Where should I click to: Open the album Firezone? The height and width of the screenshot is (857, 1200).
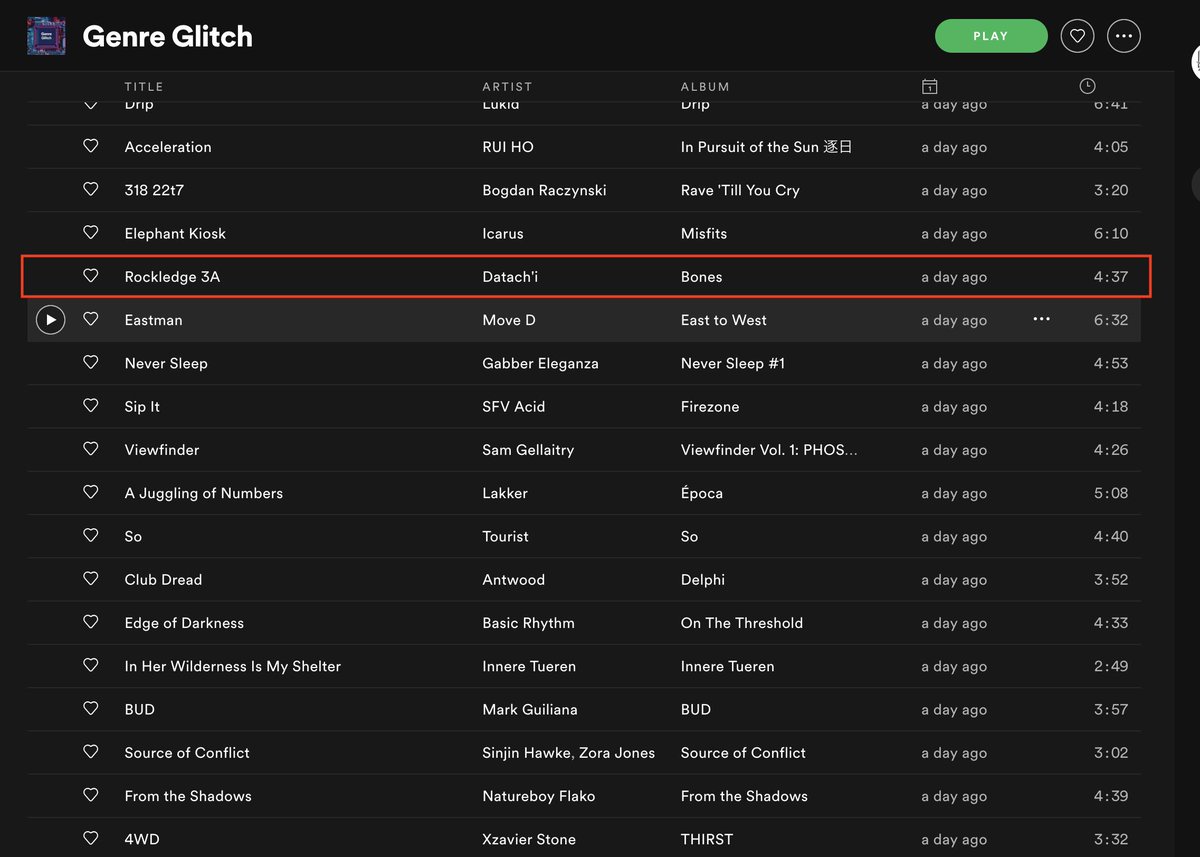(710, 407)
